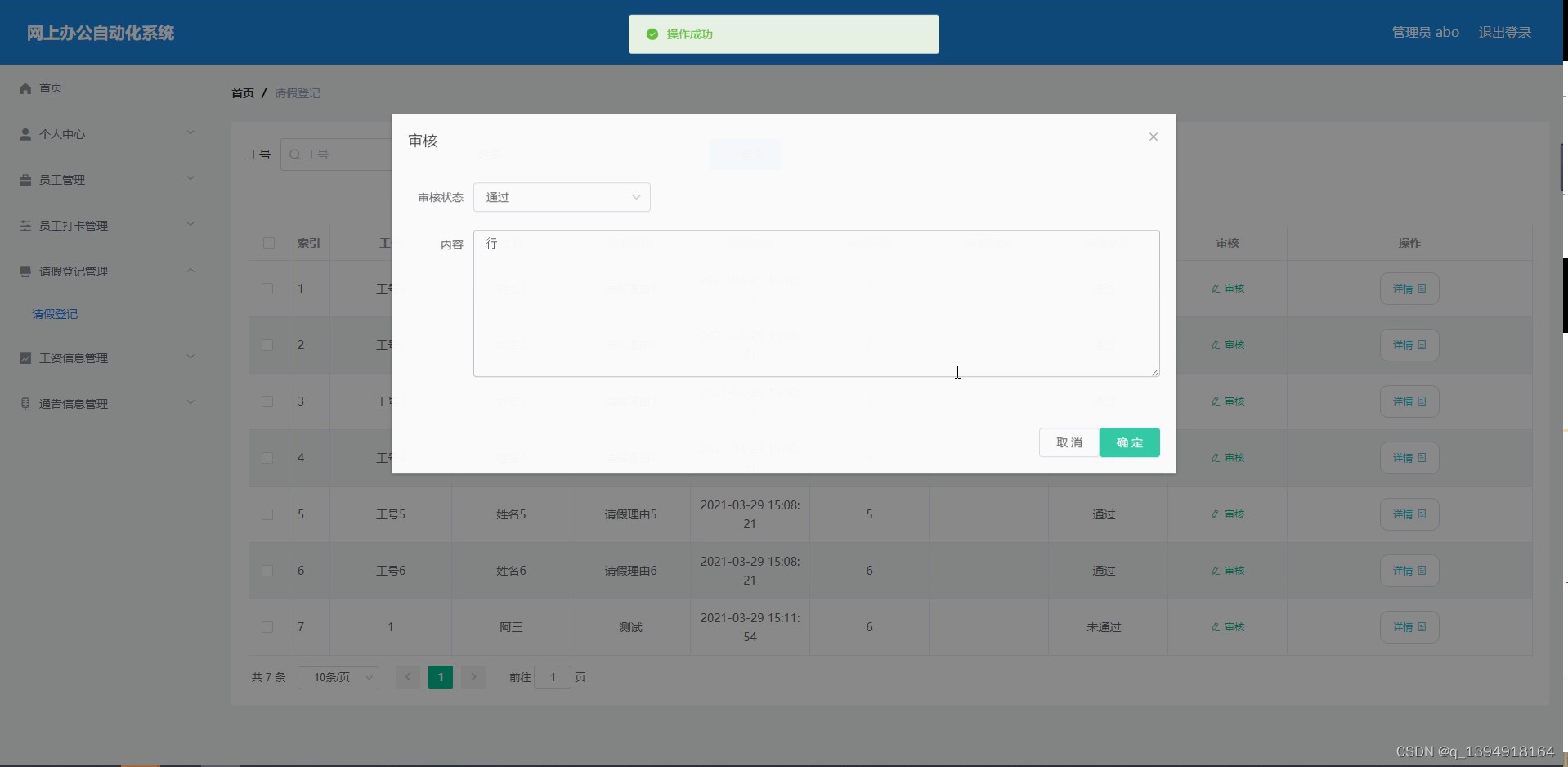
Task: Check the checkbox for row 4
Action: [267, 458]
